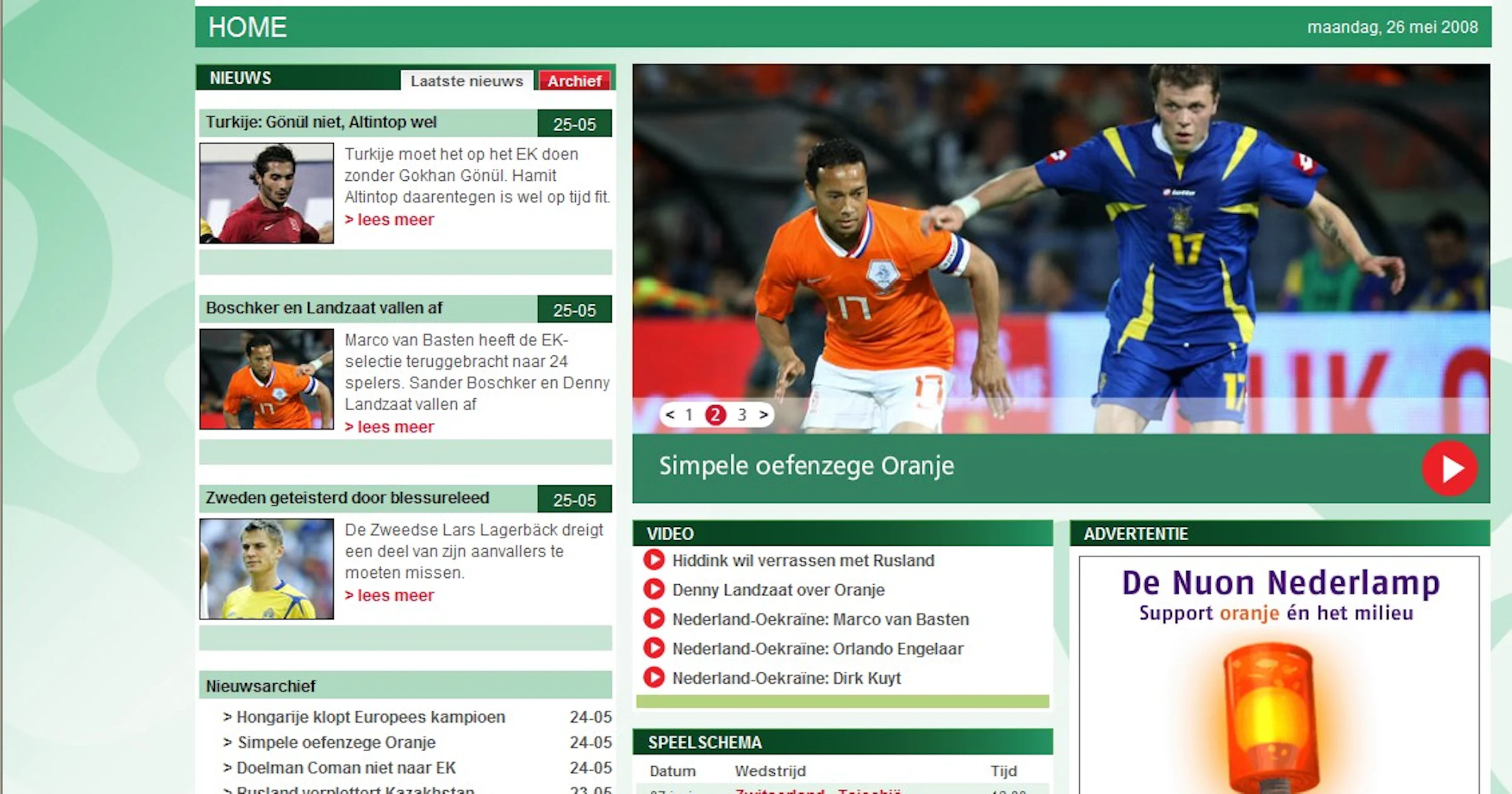Click the 'Wedstrijd' column header
1512x794 pixels.
[x=770, y=771]
